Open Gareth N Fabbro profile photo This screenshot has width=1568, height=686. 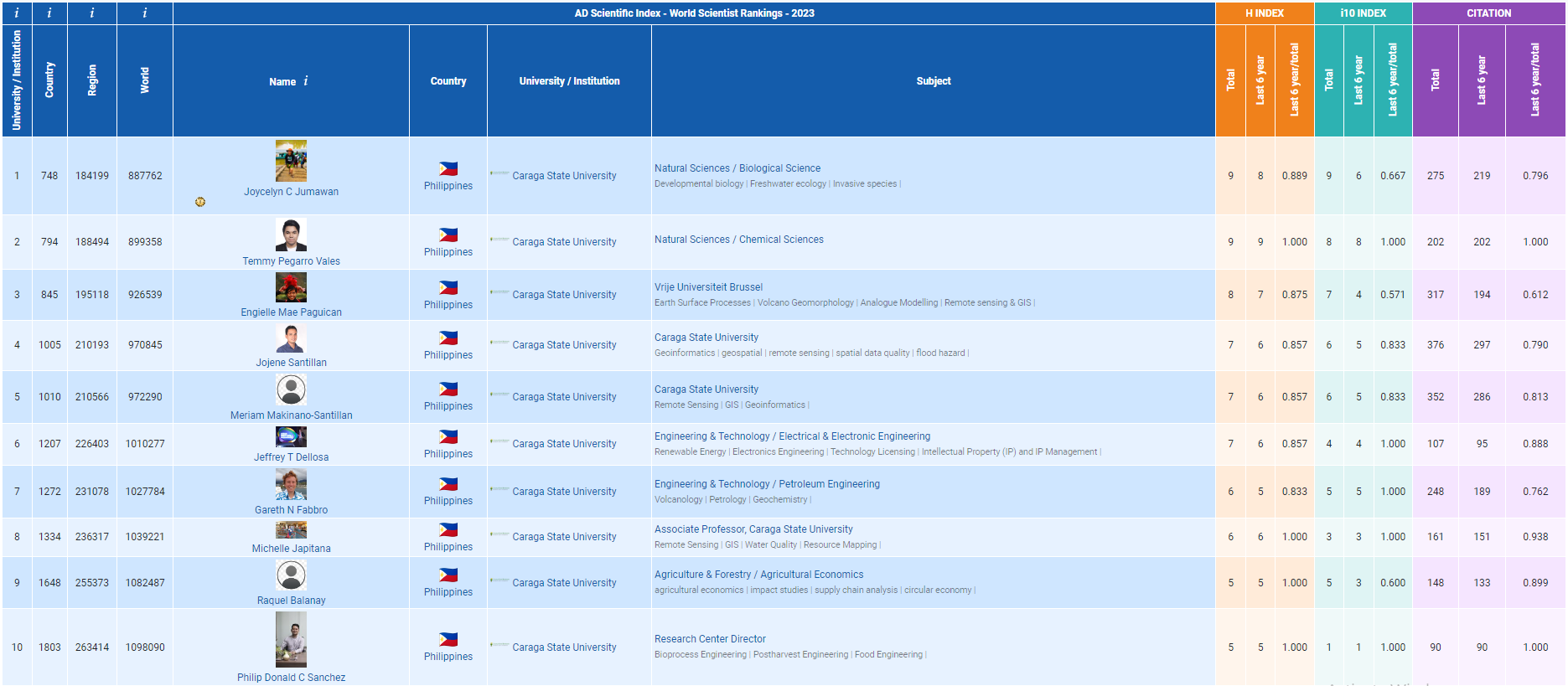(x=292, y=485)
